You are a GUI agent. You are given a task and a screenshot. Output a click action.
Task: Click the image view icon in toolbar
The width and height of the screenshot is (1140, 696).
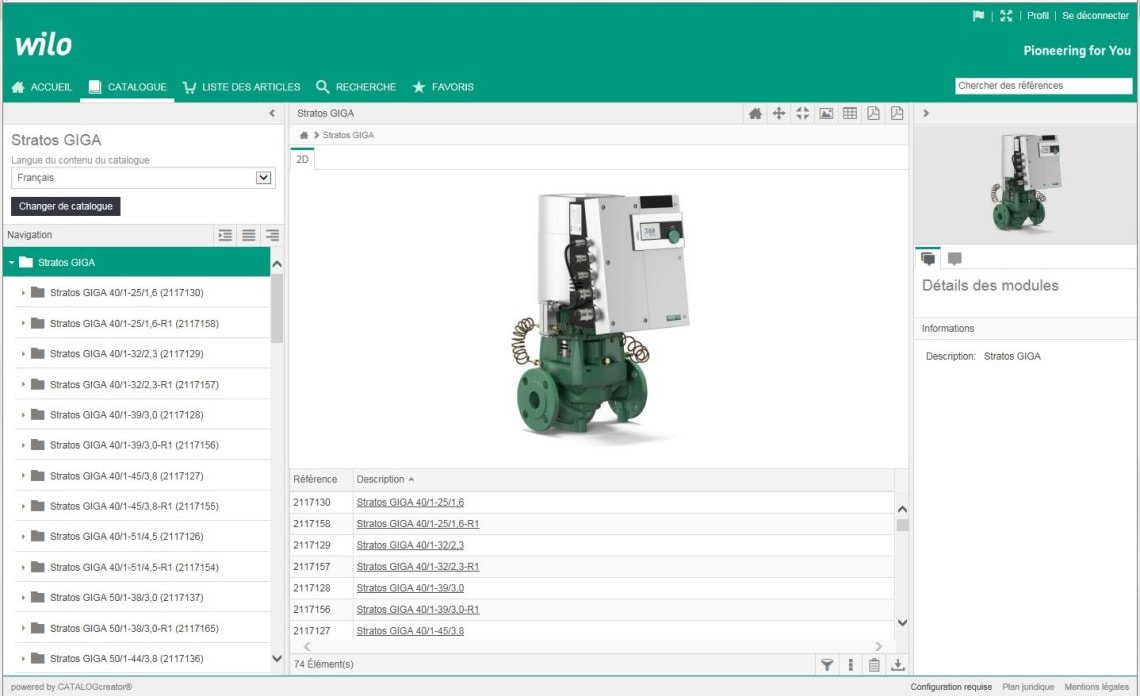click(826, 113)
